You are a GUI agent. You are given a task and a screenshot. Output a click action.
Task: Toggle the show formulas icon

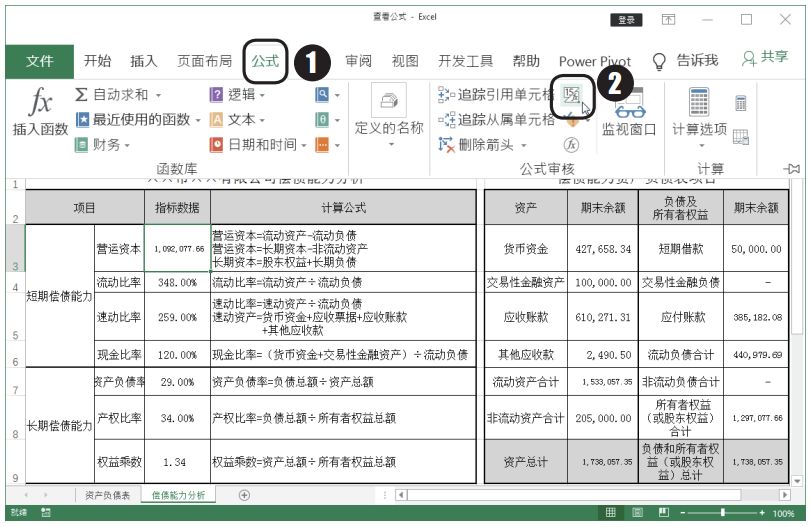tap(571, 95)
